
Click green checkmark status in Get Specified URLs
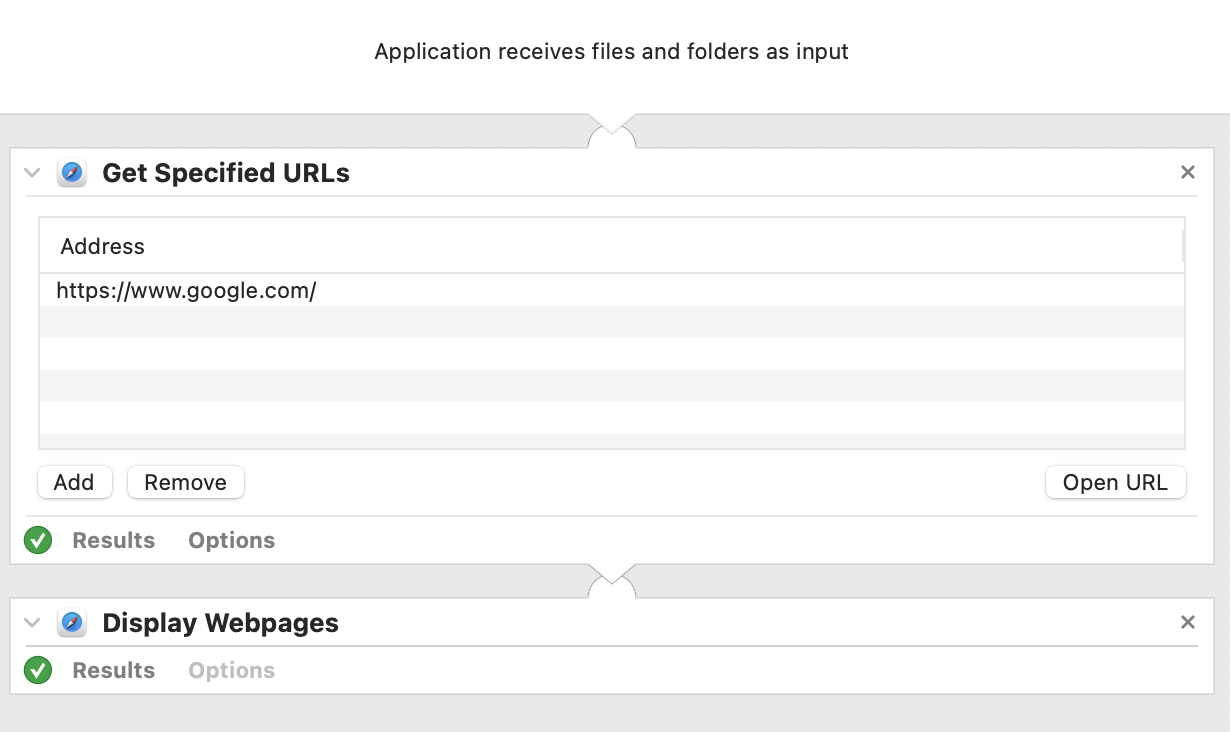point(38,541)
